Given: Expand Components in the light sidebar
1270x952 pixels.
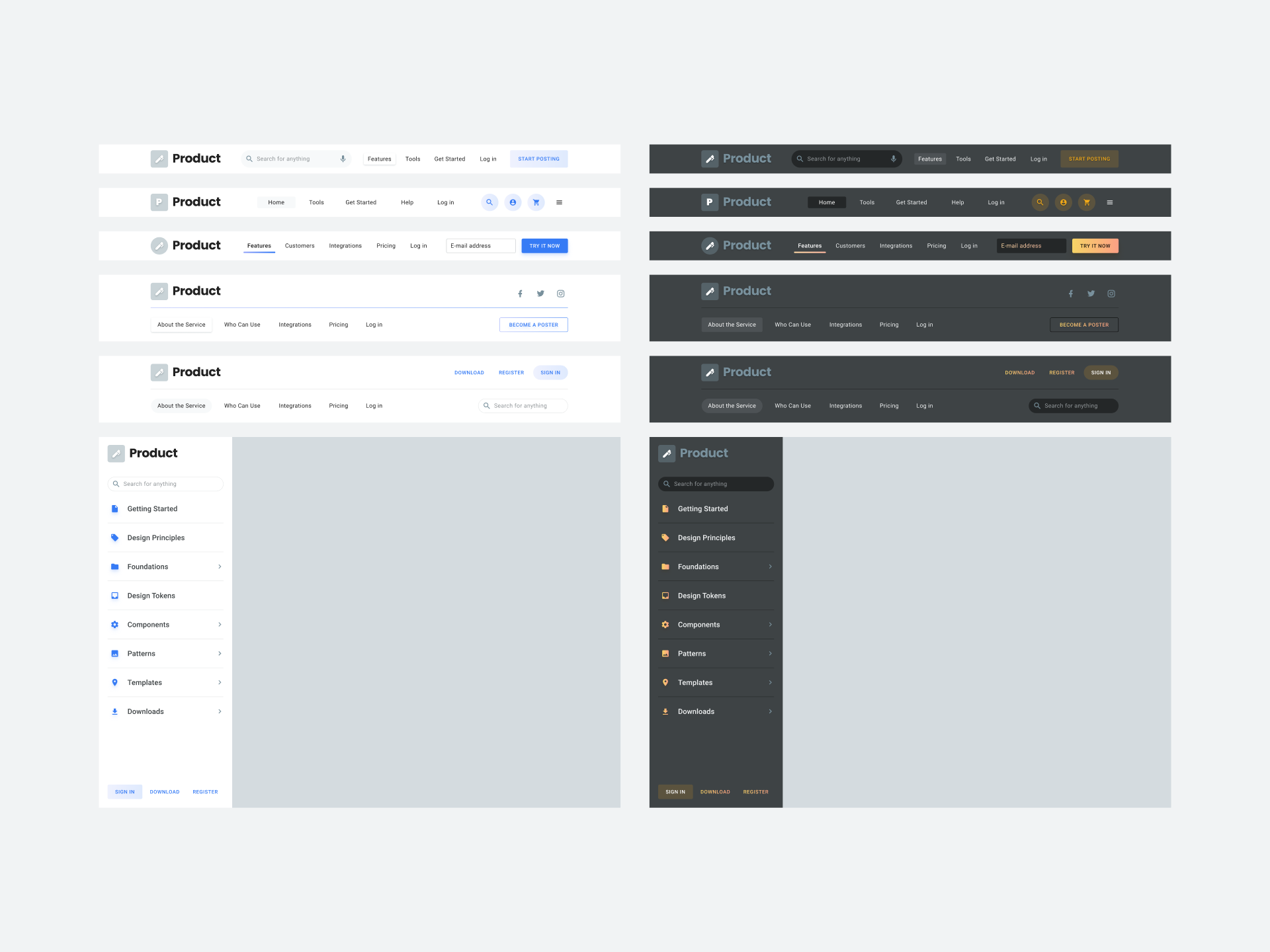Looking at the screenshot, I should pyautogui.click(x=220, y=625).
